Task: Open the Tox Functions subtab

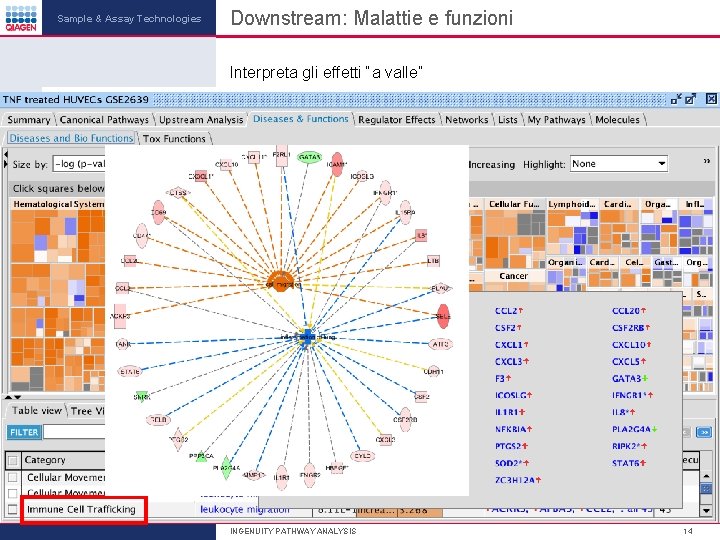Action: tap(174, 139)
